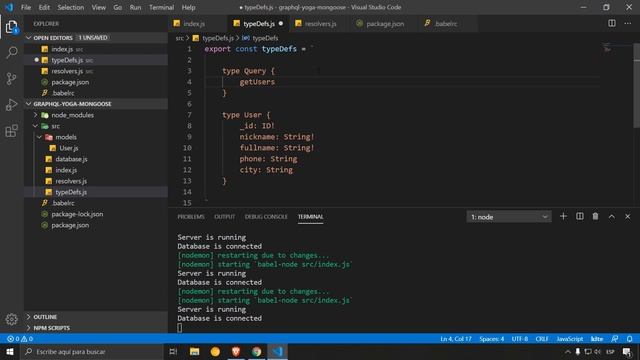The height and width of the screenshot is (360, 640).
Task: Open File Explorer from taskbar
Action: [x=194, y=351]
